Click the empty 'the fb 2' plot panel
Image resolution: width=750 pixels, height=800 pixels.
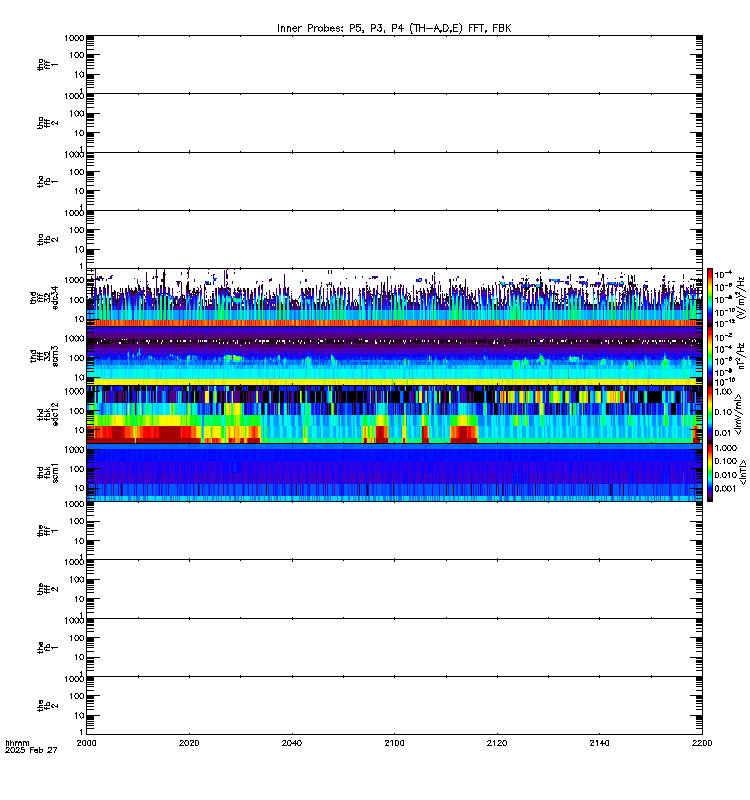coord(394,706)
